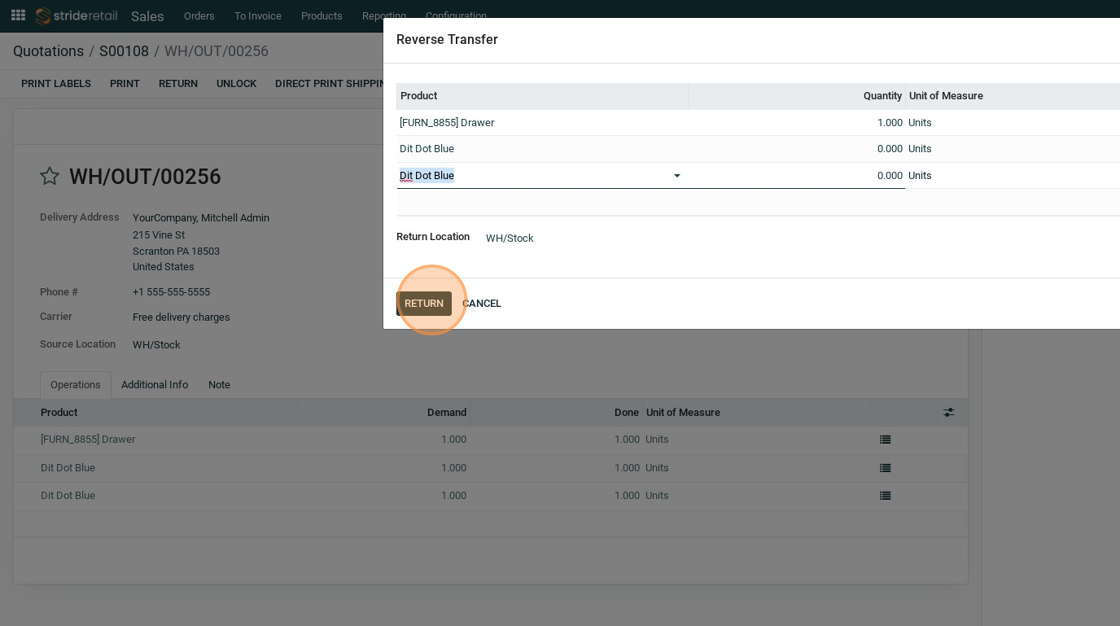
Task: Click CANCEL in Reverse Transfer dialog
Action: pyautogui.click(x=481, y=303)
